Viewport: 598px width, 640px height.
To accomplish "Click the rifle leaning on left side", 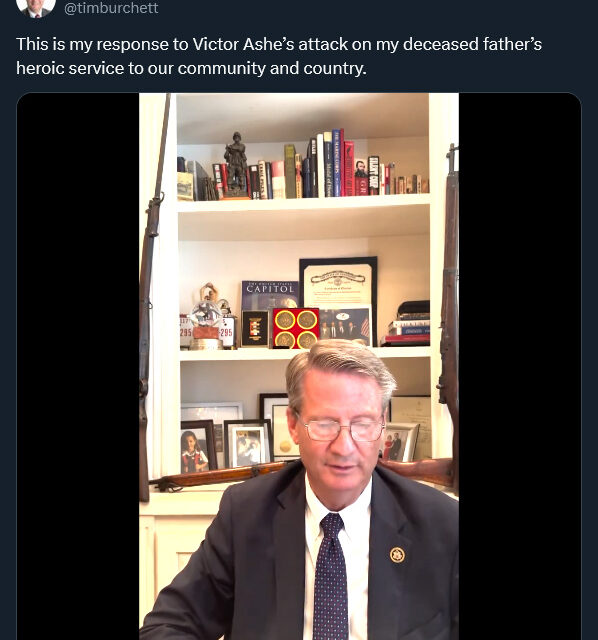I will (x=151, y=298).
